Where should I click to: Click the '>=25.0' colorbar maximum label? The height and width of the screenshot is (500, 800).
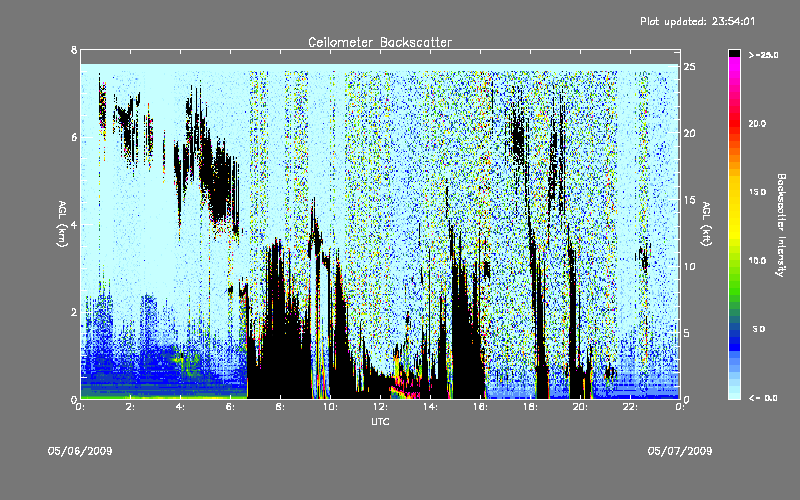(763, 55)
